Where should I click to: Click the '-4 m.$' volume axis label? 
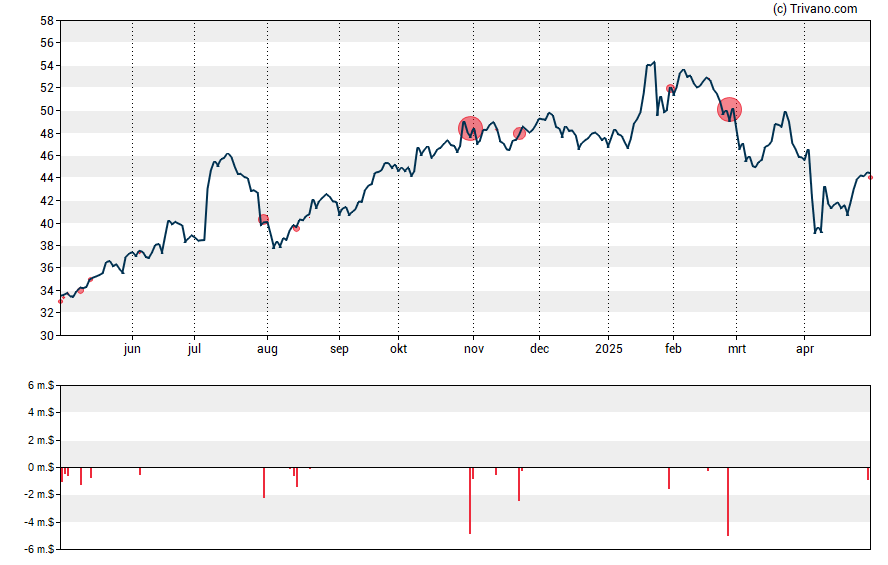point(40,522)
